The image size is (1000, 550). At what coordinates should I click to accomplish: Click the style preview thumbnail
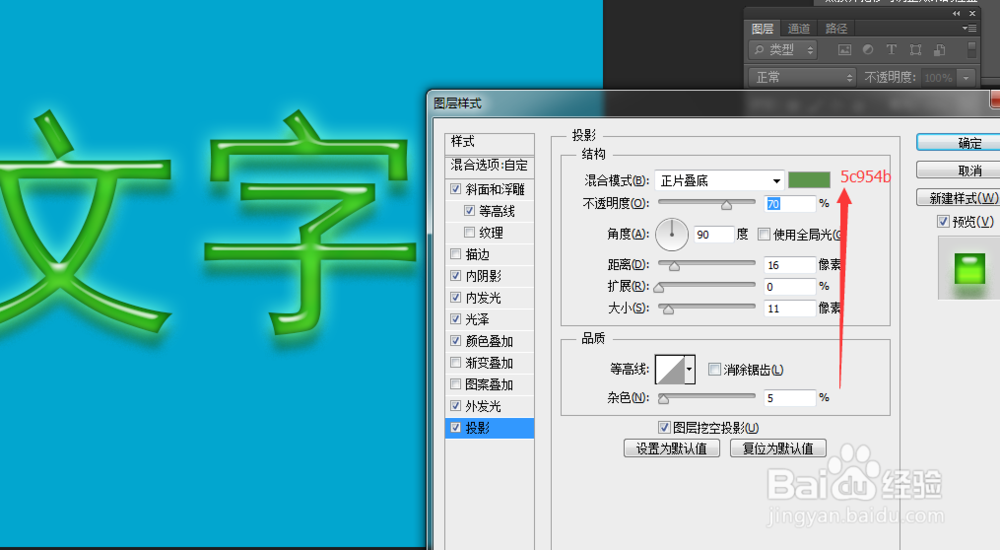(x=969, y=268)
